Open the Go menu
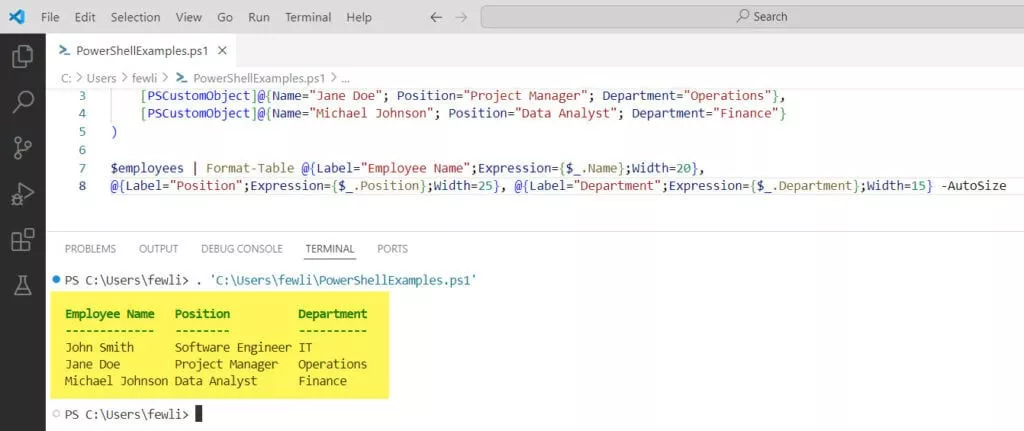The height and width of the screenshot is (431, 1024). point(225,18)
